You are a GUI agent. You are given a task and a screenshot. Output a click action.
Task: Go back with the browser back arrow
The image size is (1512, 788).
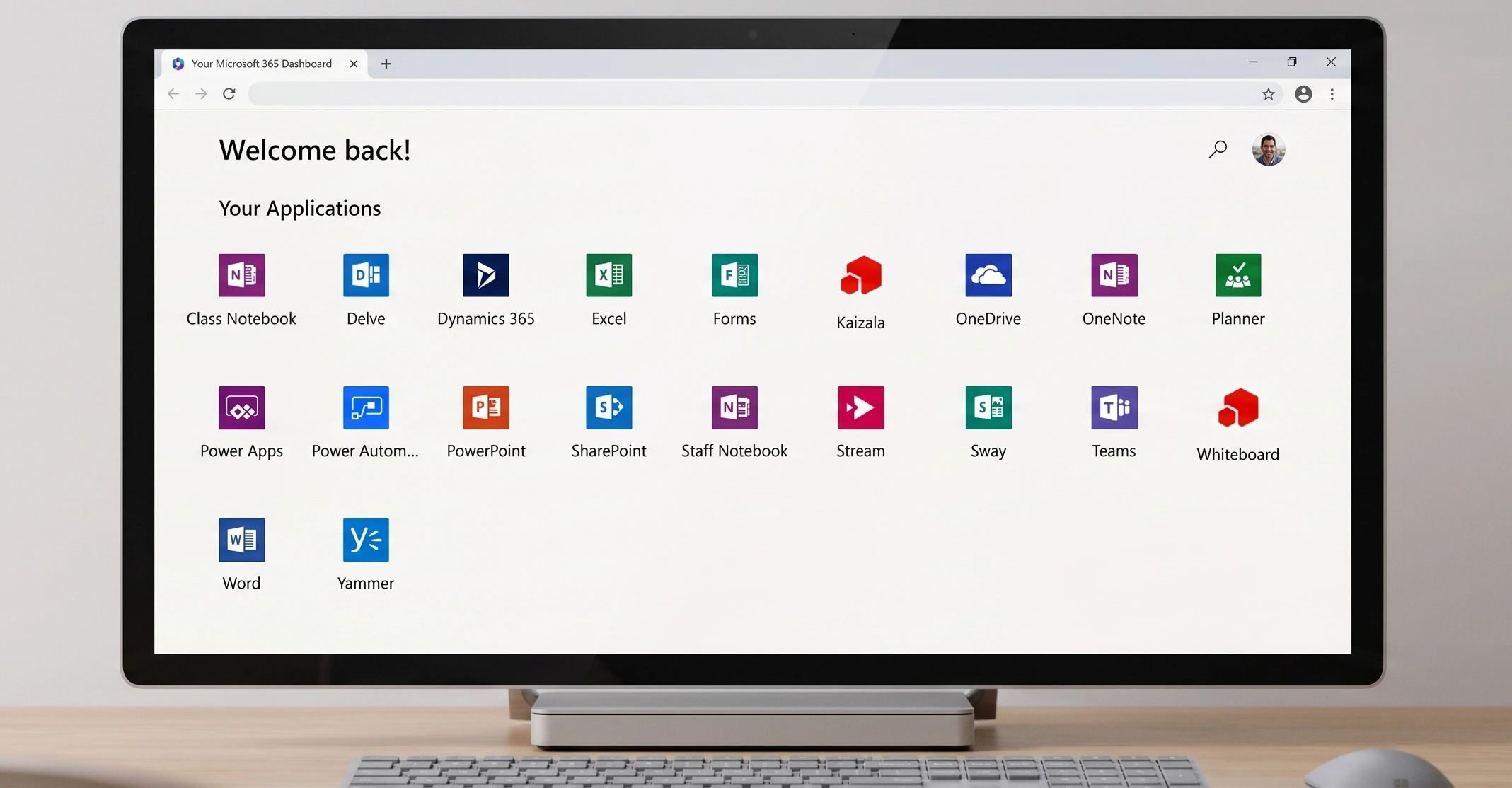point(173,94)
